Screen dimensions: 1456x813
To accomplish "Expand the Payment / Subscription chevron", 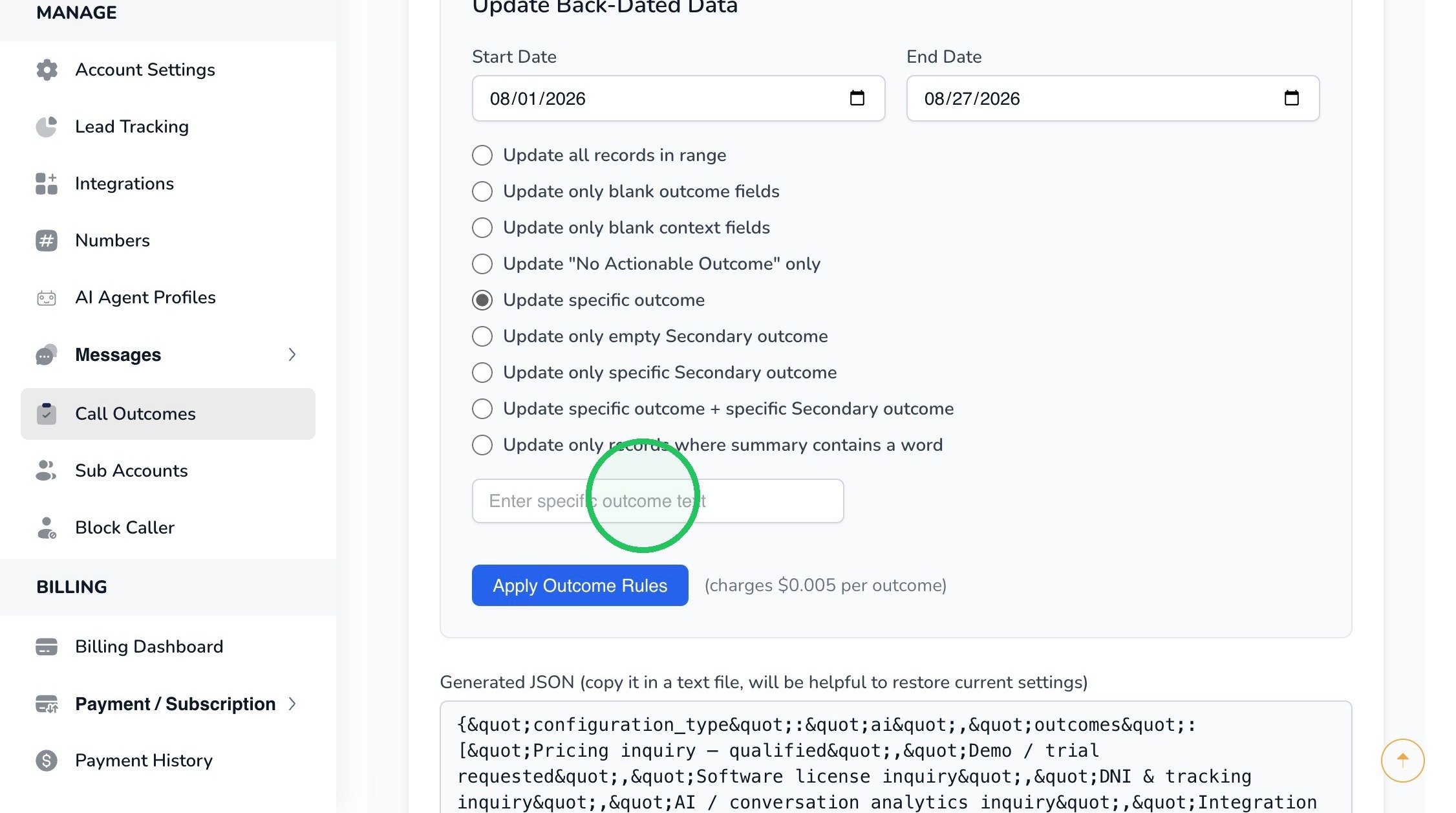I will pyautogui.click(x=292, y=704).
